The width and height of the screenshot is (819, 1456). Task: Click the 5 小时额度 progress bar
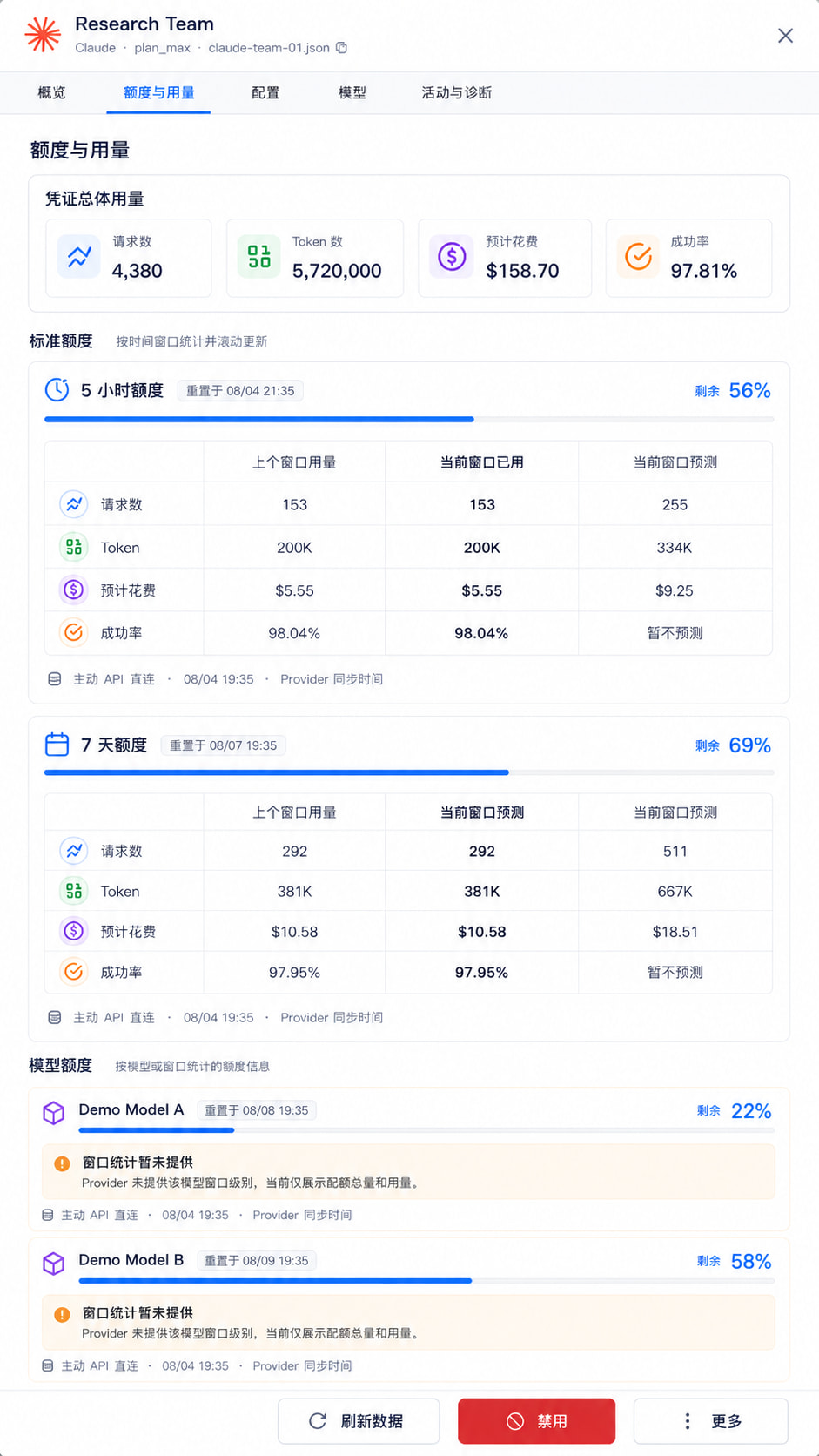point(409,420)
